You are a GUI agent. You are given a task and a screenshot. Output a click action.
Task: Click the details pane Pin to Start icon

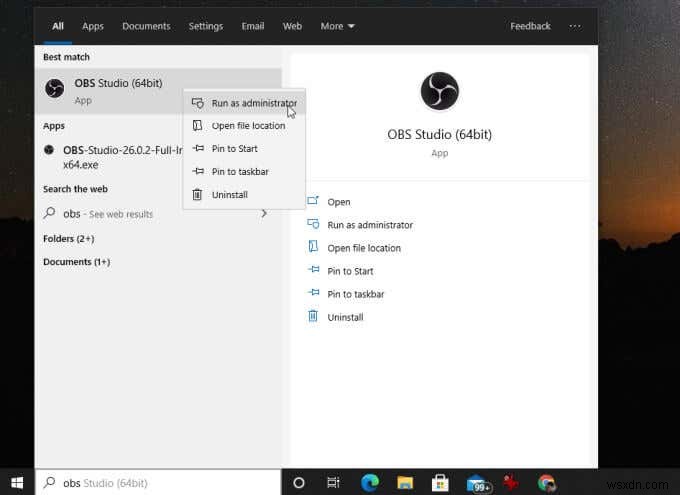pyautogui.click(x=314, y=269)
